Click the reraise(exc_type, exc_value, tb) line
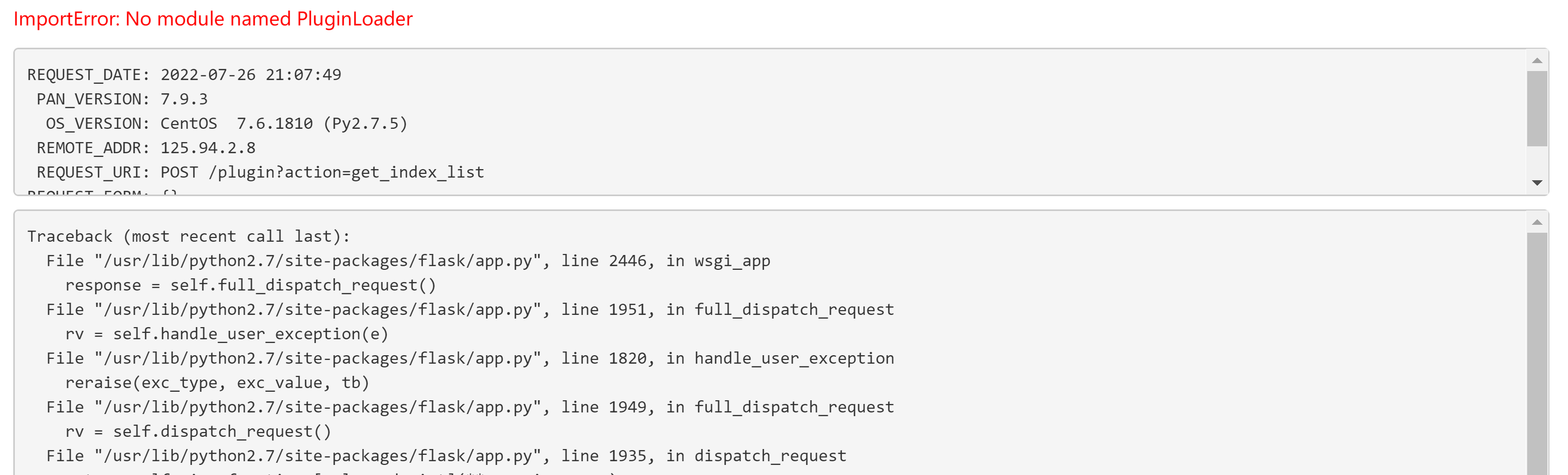1568x475 pixels. [217, 382]
